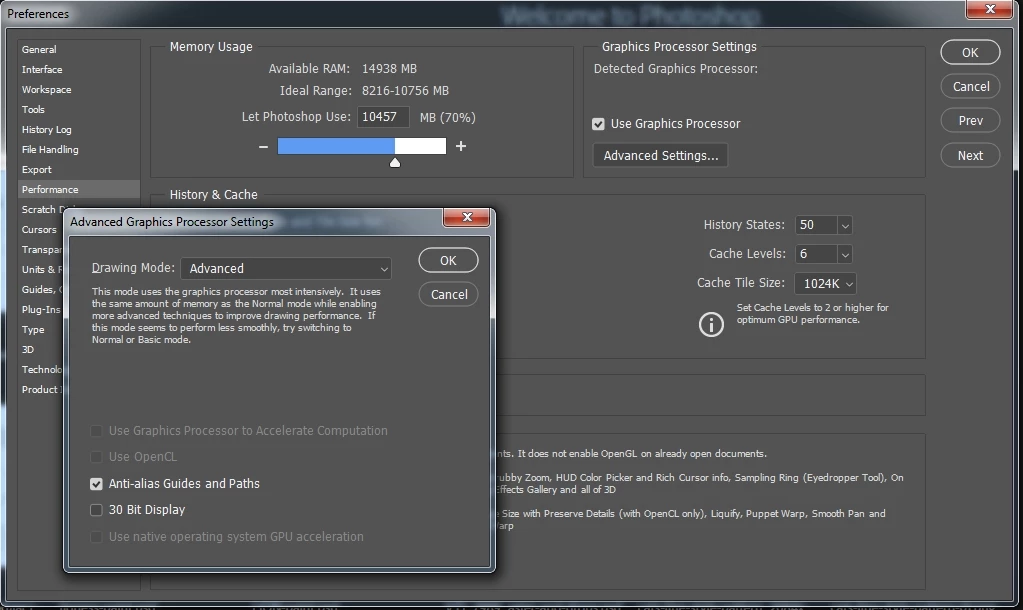Screen dimensions: 1023x610
Task: Click OK in the Preferences window
Action: (970, 52)
